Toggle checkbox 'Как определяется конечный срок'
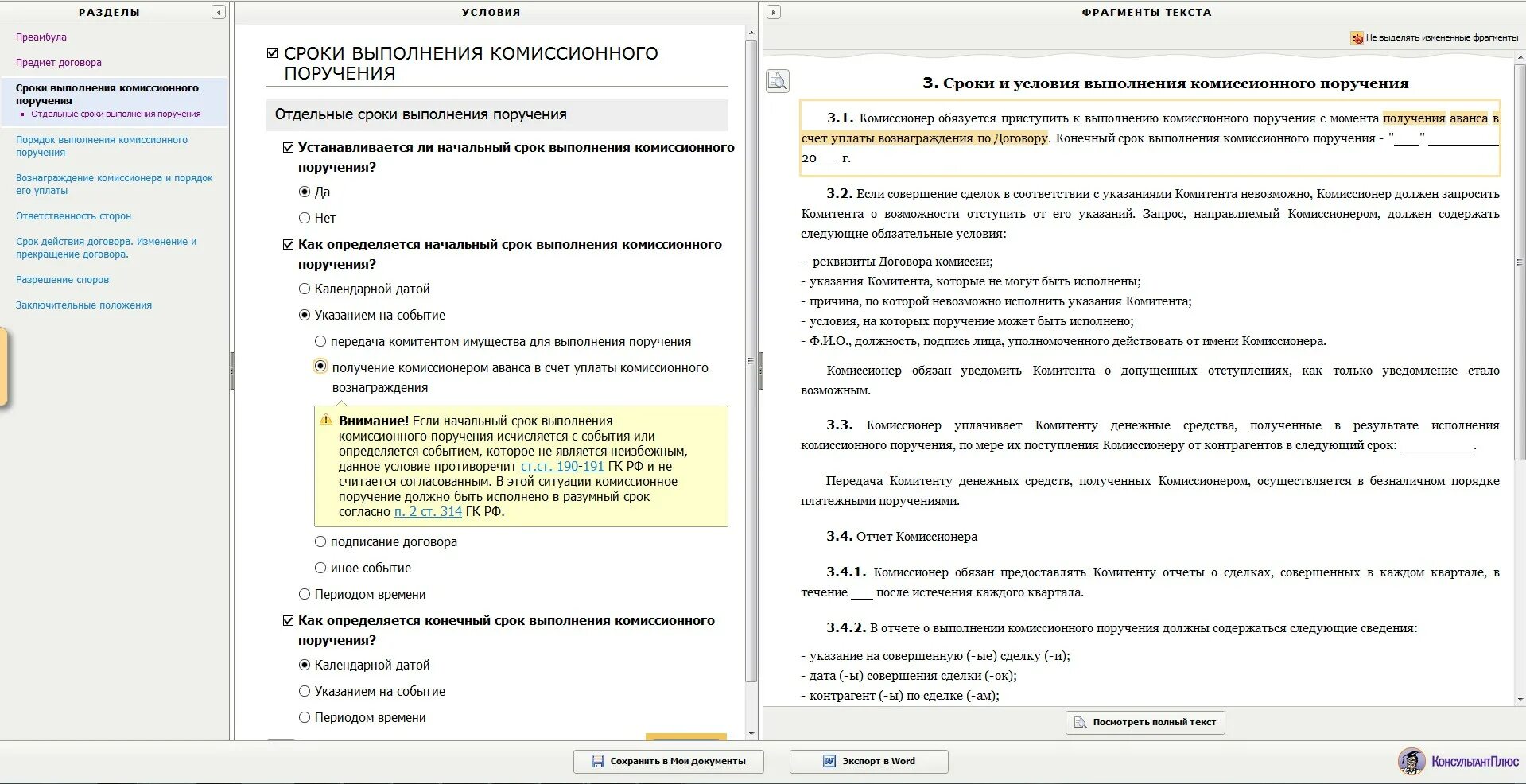 288,621
